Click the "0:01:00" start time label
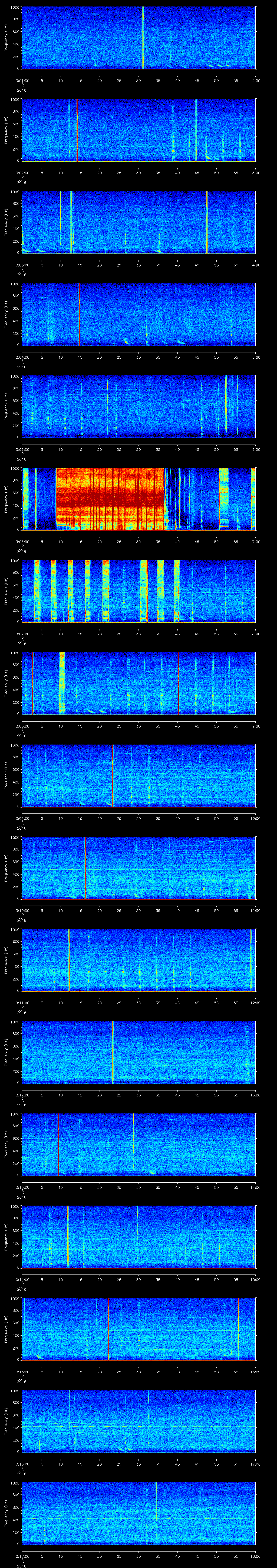Viewport: 277px width, 1568px height. (22, 80)
